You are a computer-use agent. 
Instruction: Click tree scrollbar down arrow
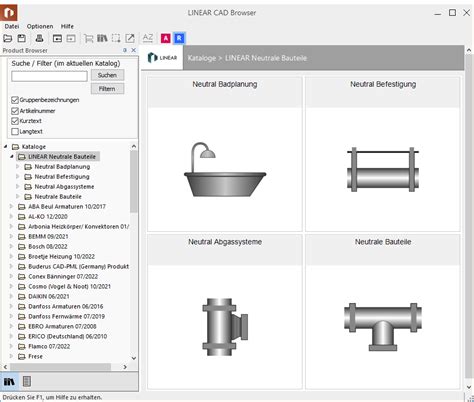[134, 358]
